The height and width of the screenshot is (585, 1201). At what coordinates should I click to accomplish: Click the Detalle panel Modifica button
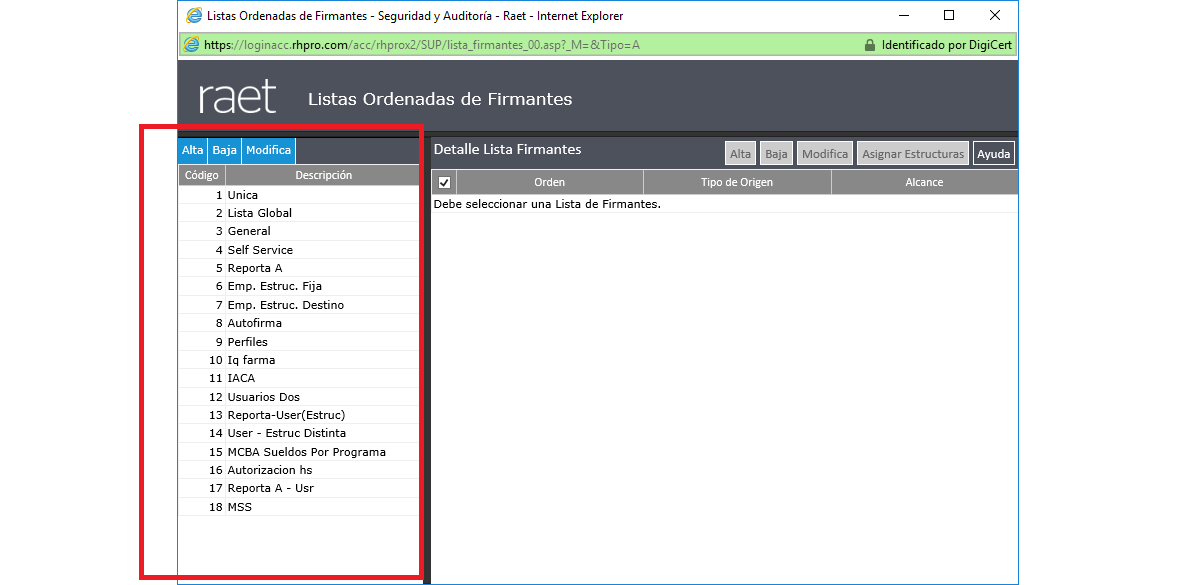825,154
